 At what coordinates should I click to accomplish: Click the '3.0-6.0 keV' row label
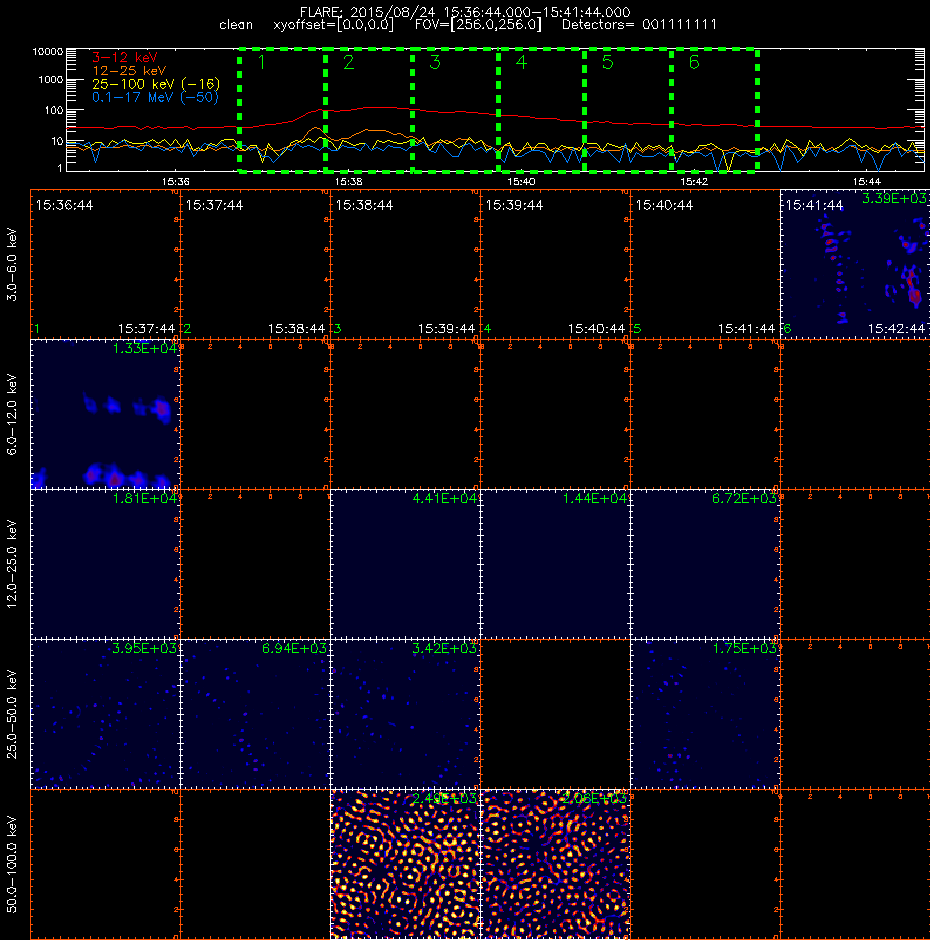click(x=12, y=264)
